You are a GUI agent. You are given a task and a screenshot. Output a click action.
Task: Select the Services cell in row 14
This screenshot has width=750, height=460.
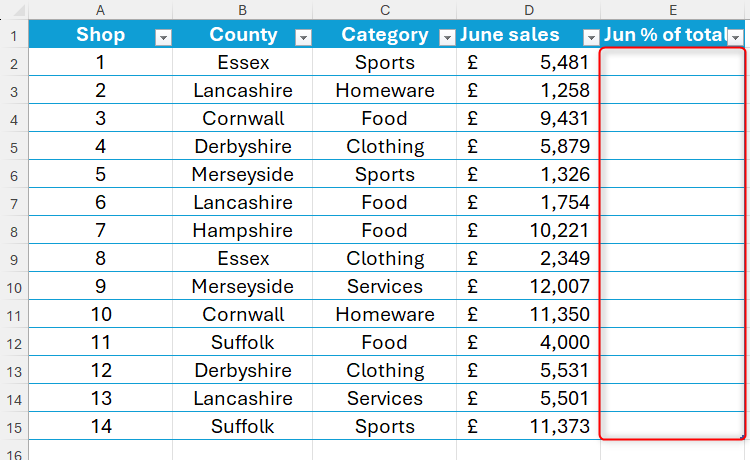(385, 398)
